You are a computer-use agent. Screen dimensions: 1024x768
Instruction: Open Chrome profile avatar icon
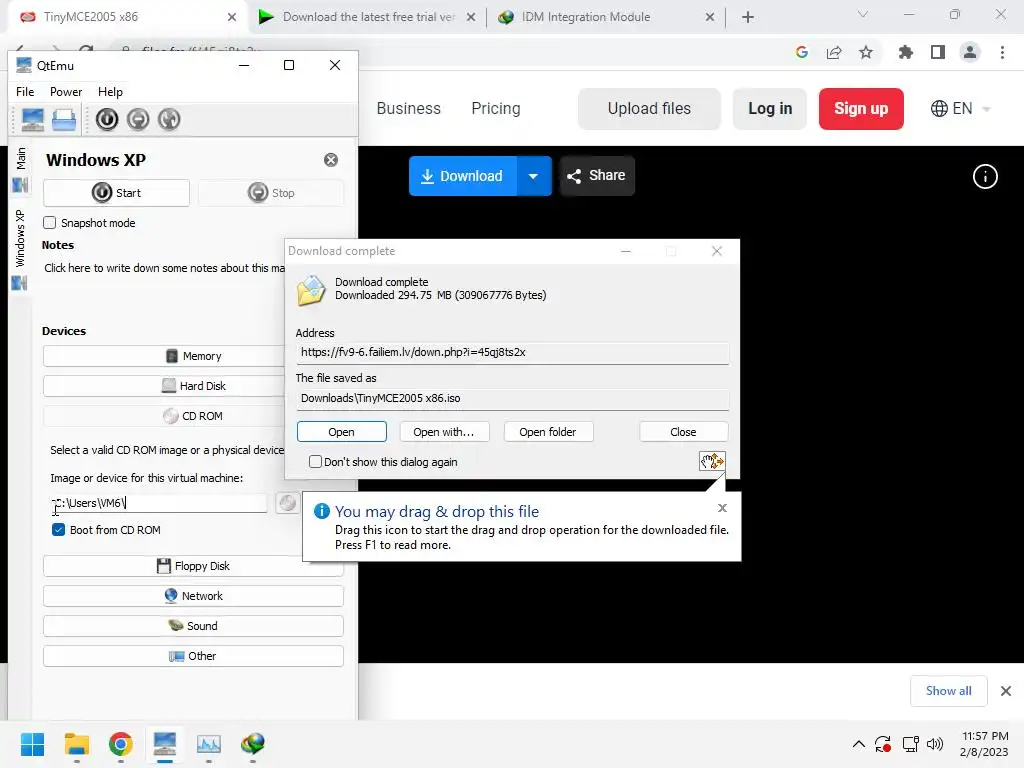tap(970, 52)
